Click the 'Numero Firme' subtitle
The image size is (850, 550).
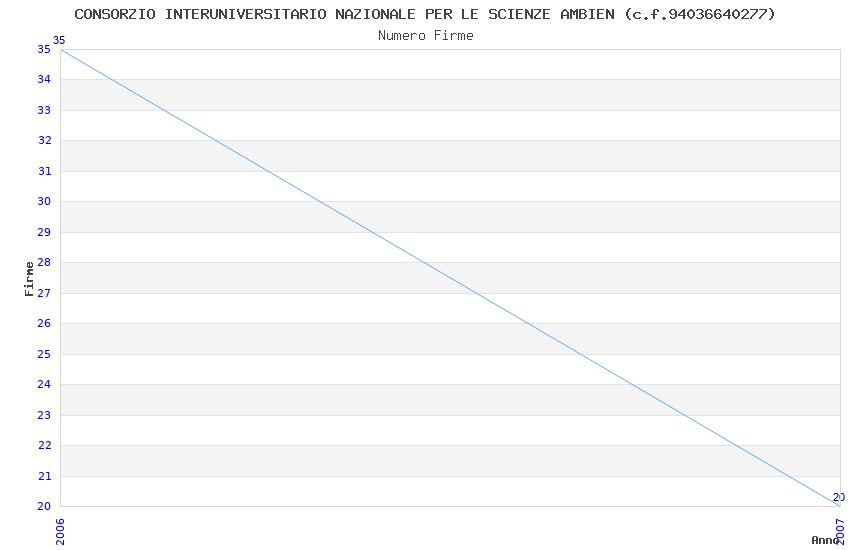click(x=426, y=36)
